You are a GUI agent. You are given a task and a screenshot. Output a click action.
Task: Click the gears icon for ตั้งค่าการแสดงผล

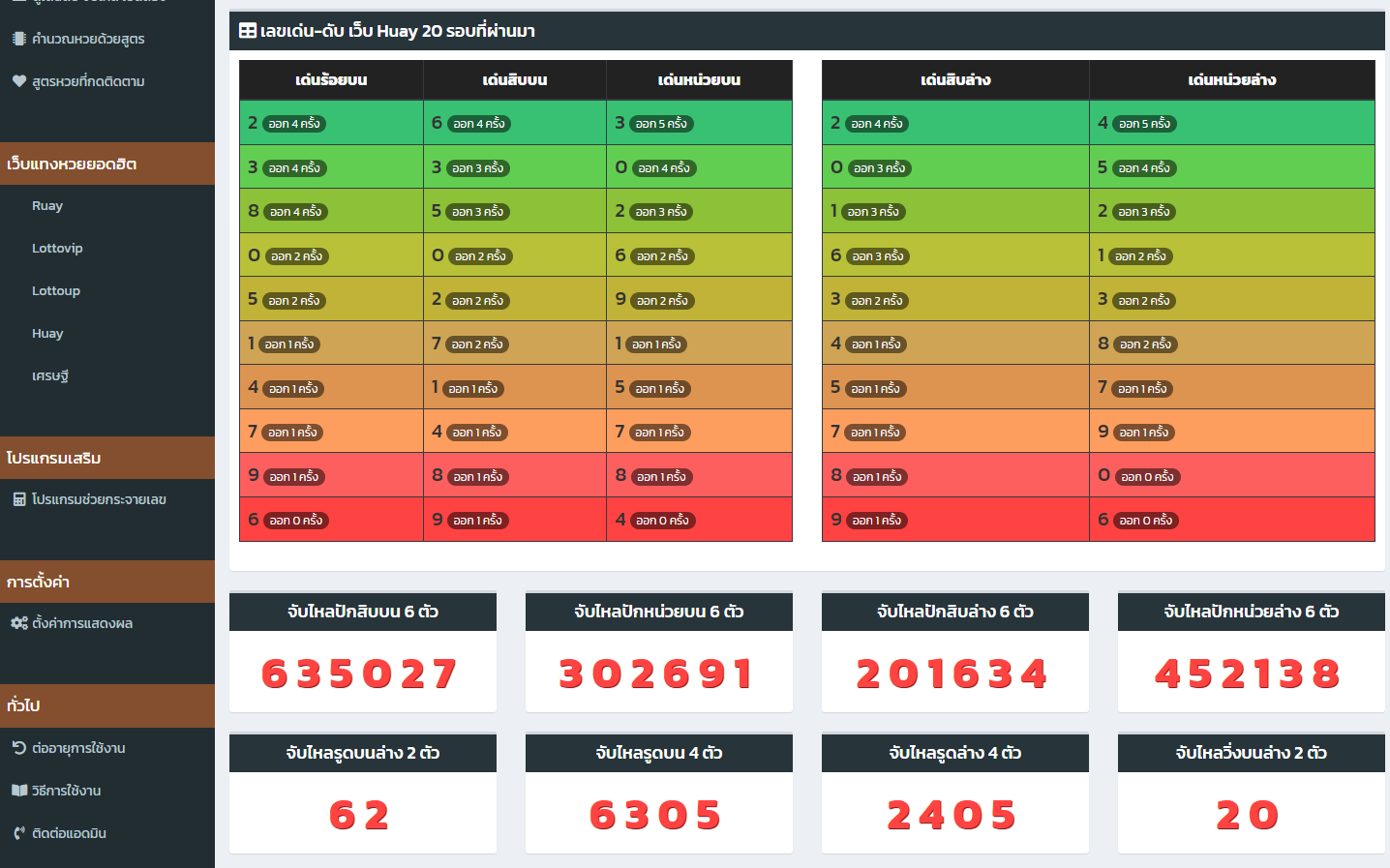point(19,623)
